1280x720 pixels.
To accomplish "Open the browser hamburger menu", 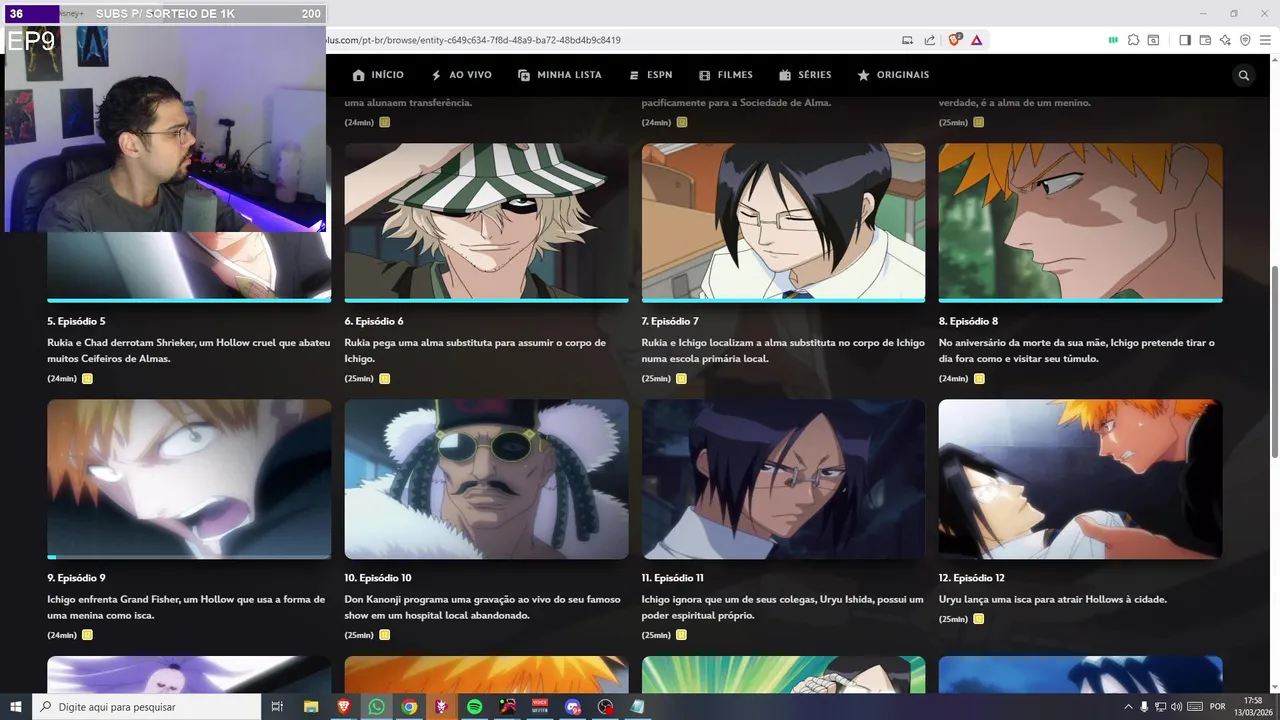I will (1265, 40).
